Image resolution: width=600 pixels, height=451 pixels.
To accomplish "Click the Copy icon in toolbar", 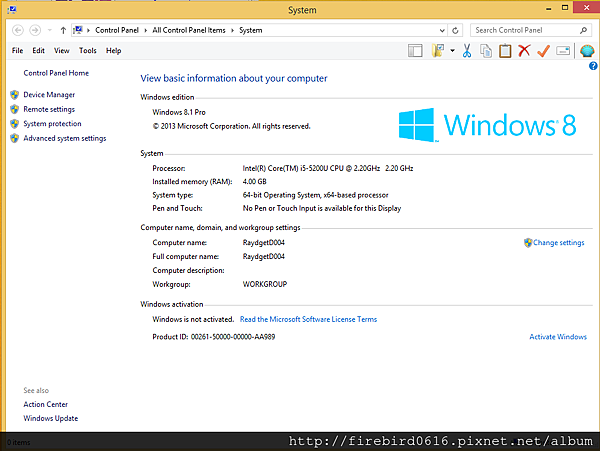I will tap(486, 50).
